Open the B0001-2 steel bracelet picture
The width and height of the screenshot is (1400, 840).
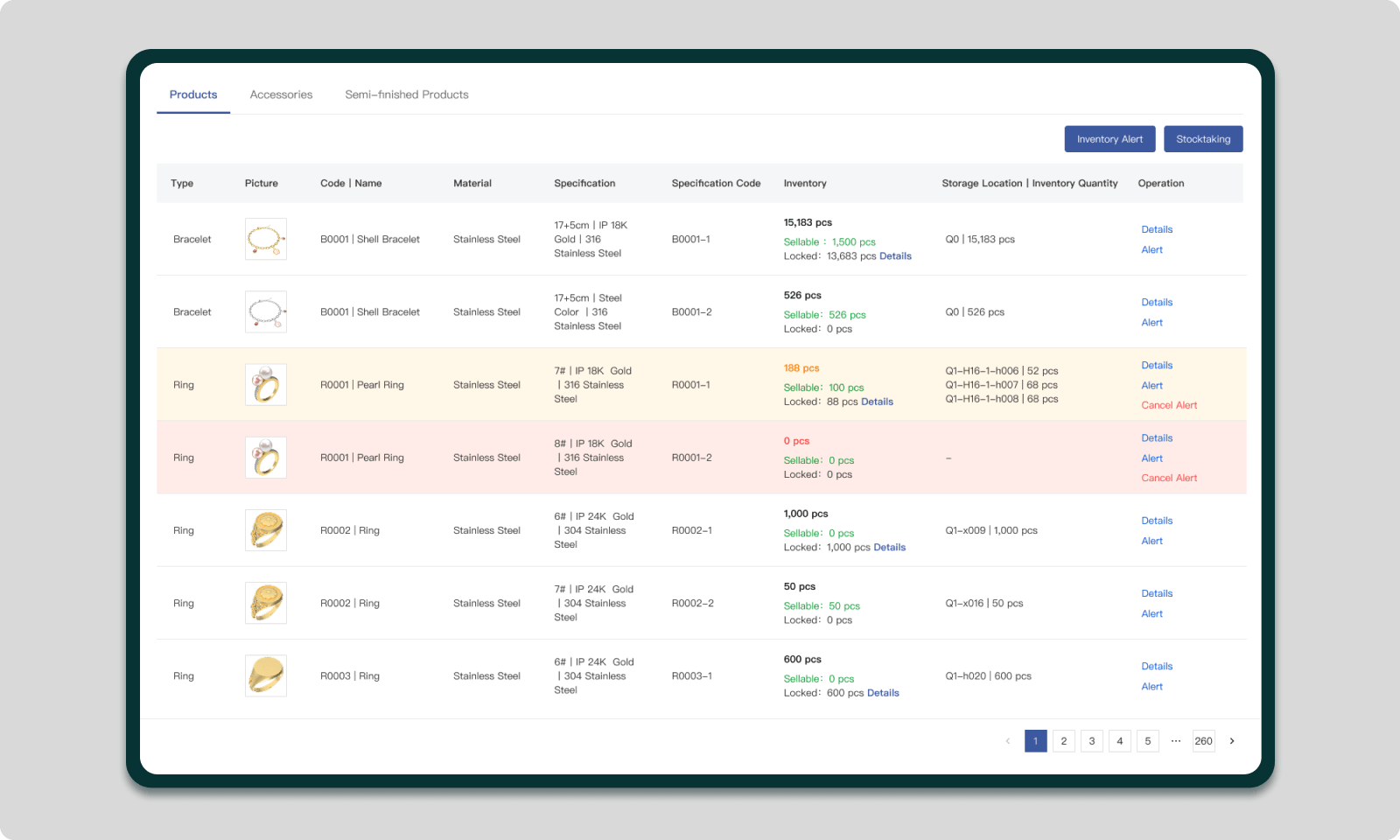coord(266,311)
